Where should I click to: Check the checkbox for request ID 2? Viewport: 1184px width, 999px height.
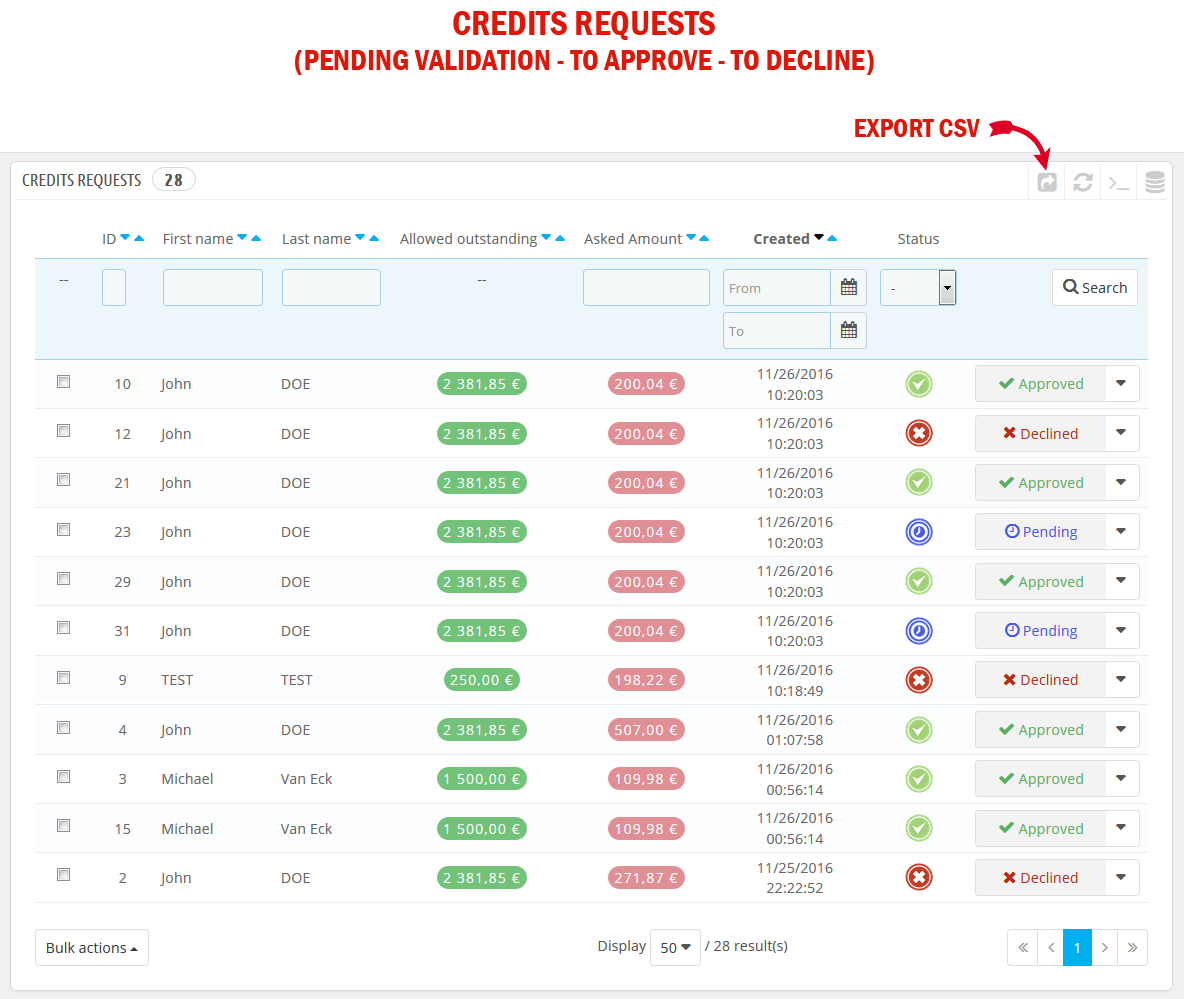[64, 875]
